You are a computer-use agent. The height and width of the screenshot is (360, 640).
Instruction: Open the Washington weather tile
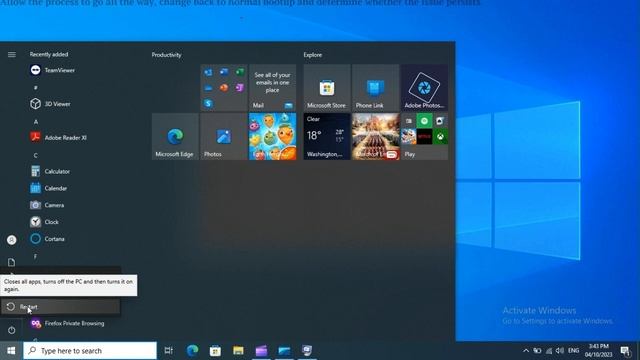tap(327, 136)
